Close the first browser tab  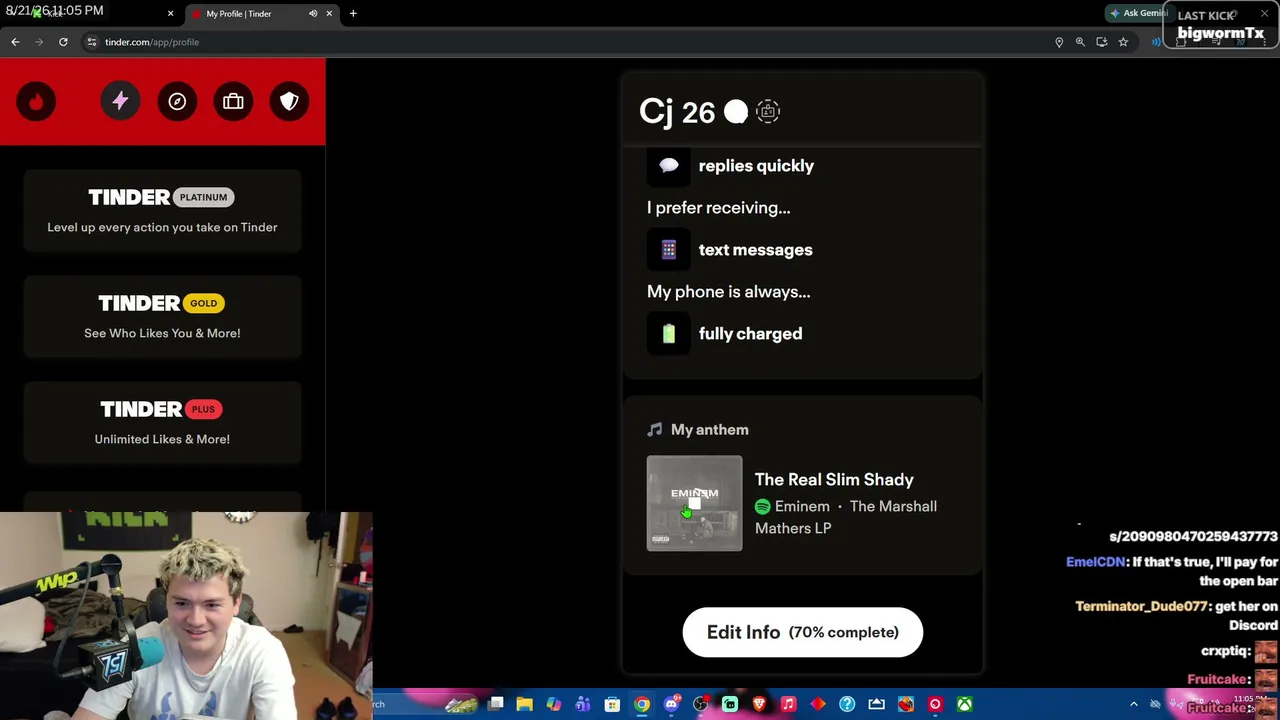(170, 14)
